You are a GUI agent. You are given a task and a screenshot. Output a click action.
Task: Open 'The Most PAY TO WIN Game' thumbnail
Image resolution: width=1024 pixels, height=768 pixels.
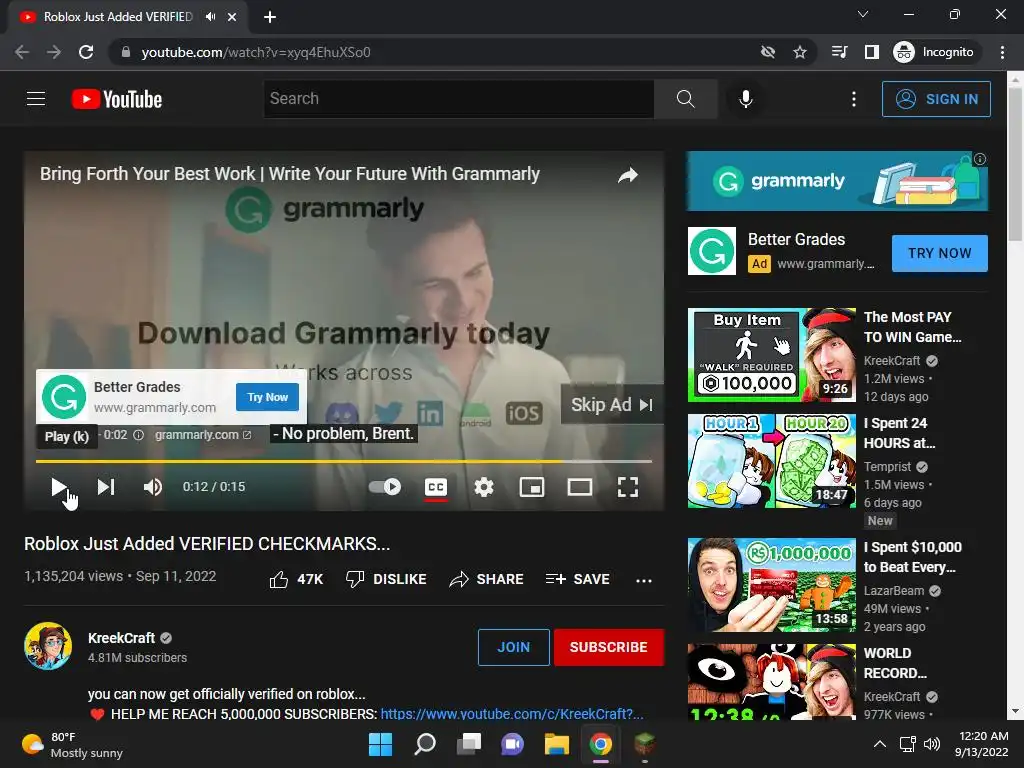click(x=771, y=355)
